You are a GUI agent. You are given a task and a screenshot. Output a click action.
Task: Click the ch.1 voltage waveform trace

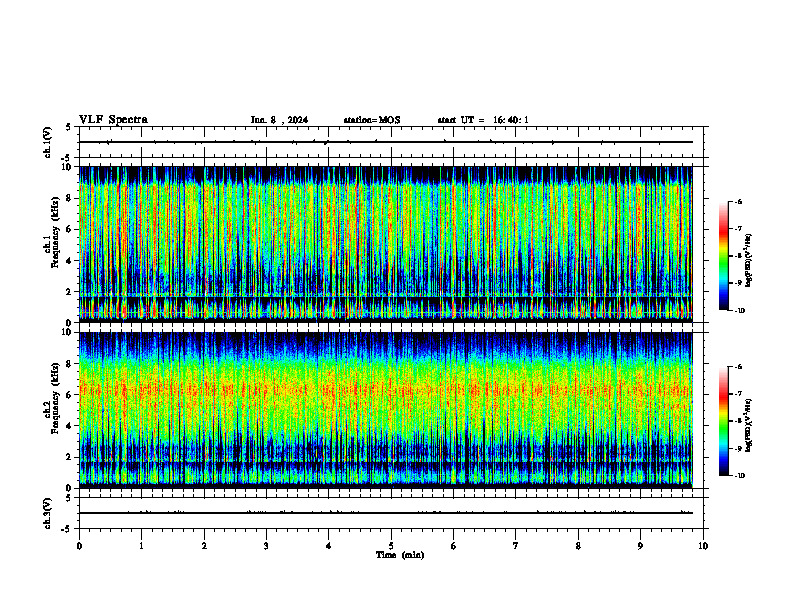coord(386,142)
